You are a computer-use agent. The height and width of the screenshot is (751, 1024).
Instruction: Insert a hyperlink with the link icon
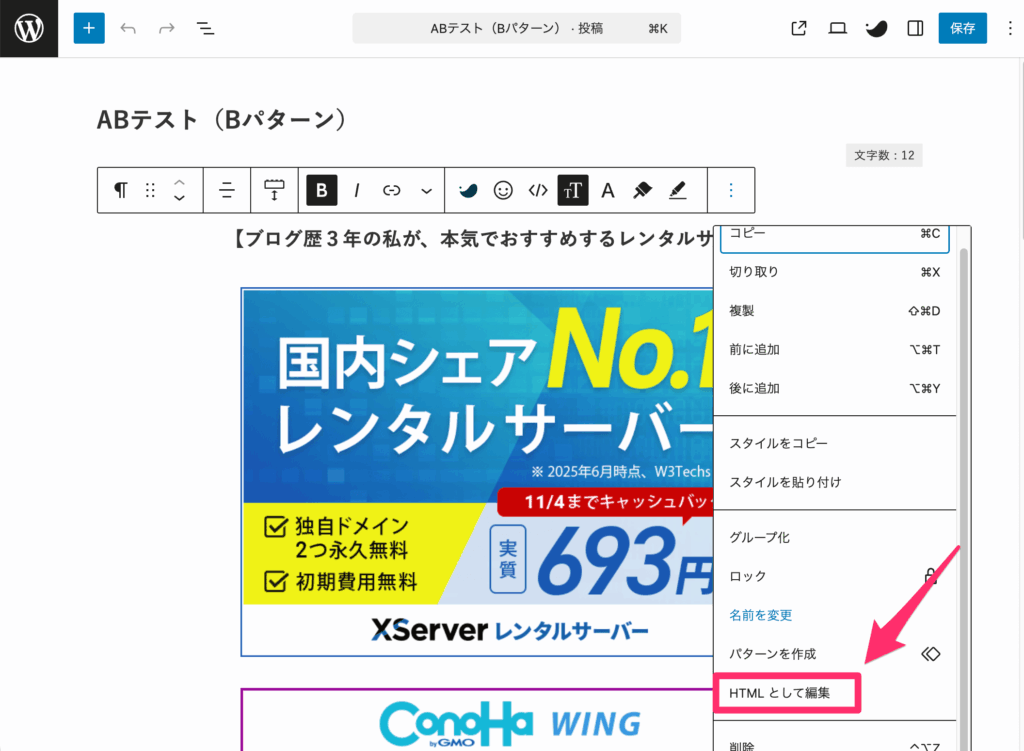(x=391, y=190)
